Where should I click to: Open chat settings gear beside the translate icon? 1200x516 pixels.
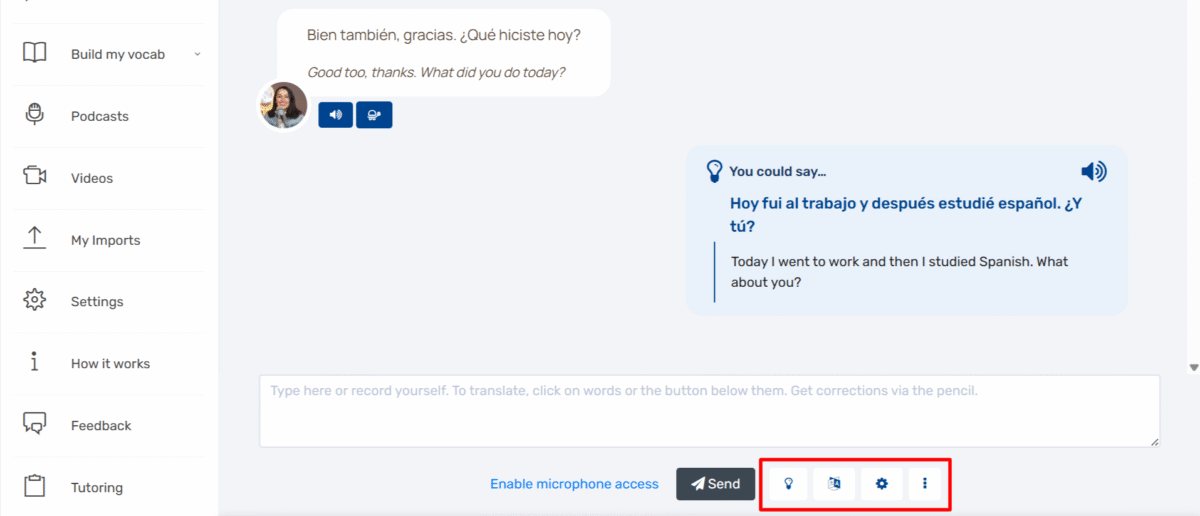881,484
